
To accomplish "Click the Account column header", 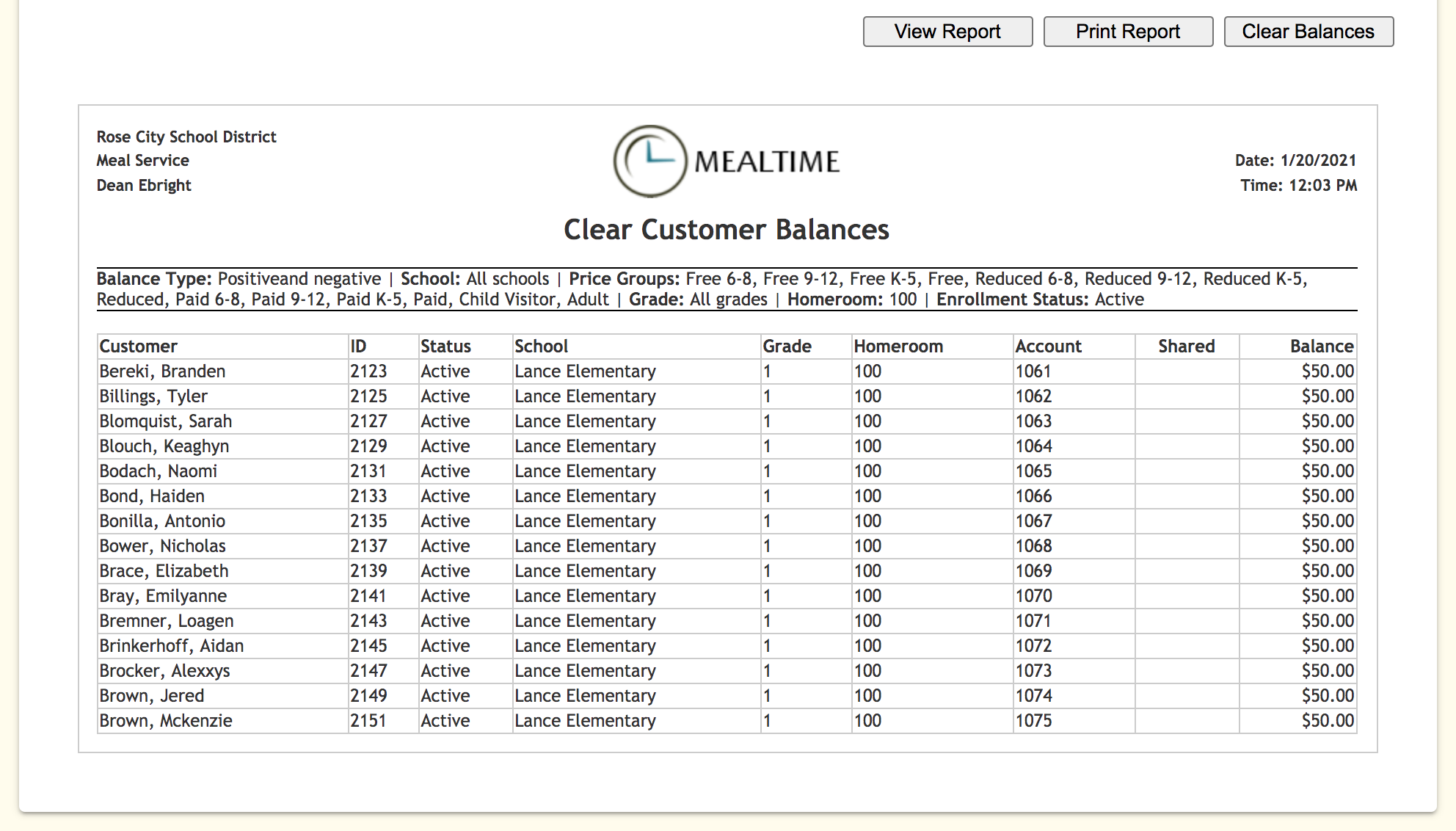I will tap(1048, 346).
